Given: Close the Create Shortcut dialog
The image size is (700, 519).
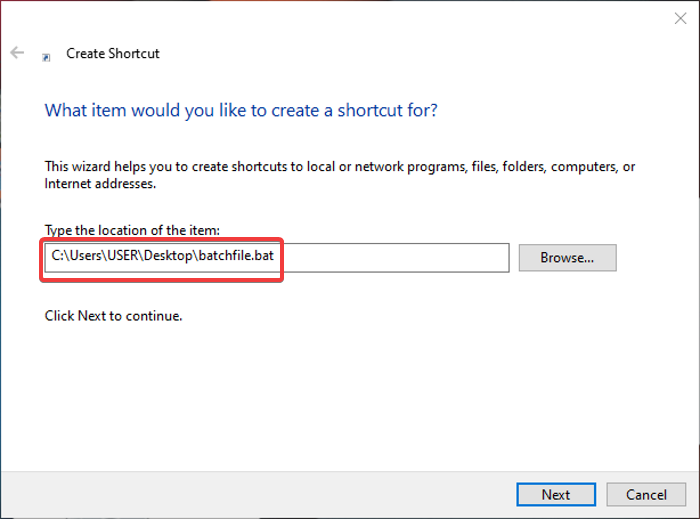Looking at the screenshot, I should 680,18.
